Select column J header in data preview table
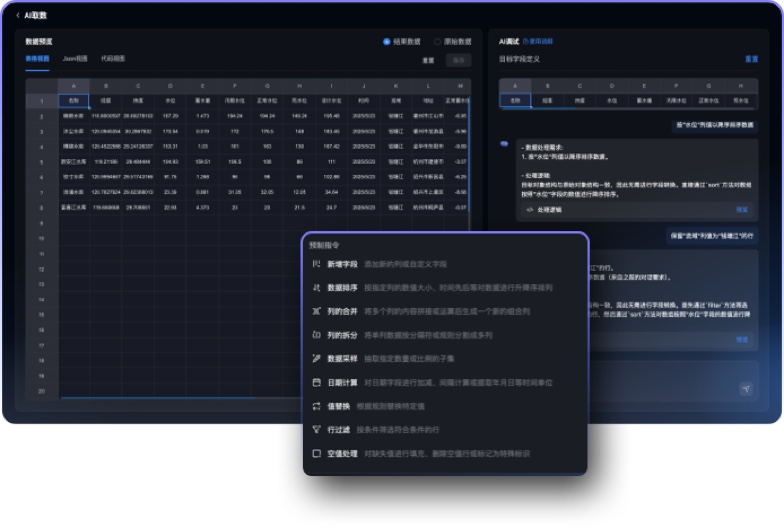The image size is (784, 526). point(364,86)
